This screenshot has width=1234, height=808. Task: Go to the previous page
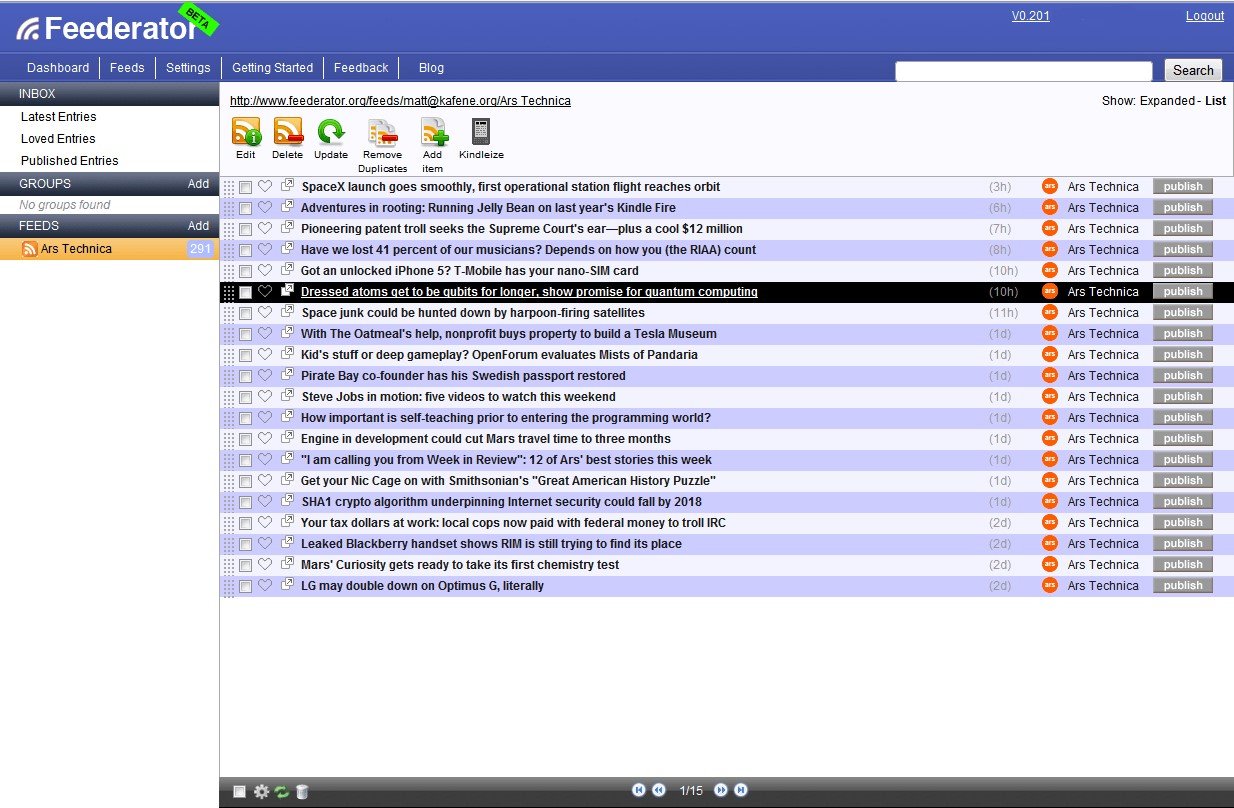(659, 790)
